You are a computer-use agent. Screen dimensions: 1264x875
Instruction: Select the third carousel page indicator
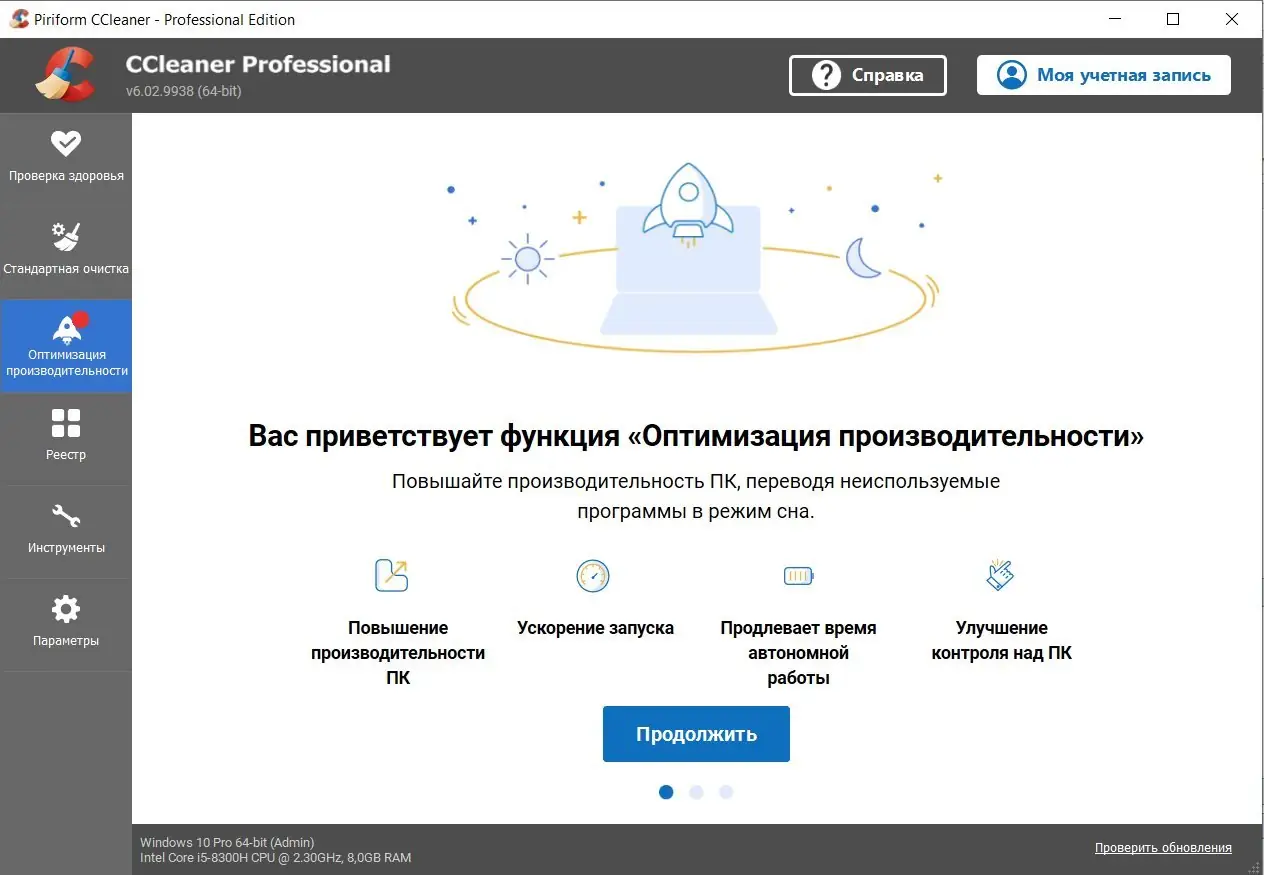(x=726, y=792)
